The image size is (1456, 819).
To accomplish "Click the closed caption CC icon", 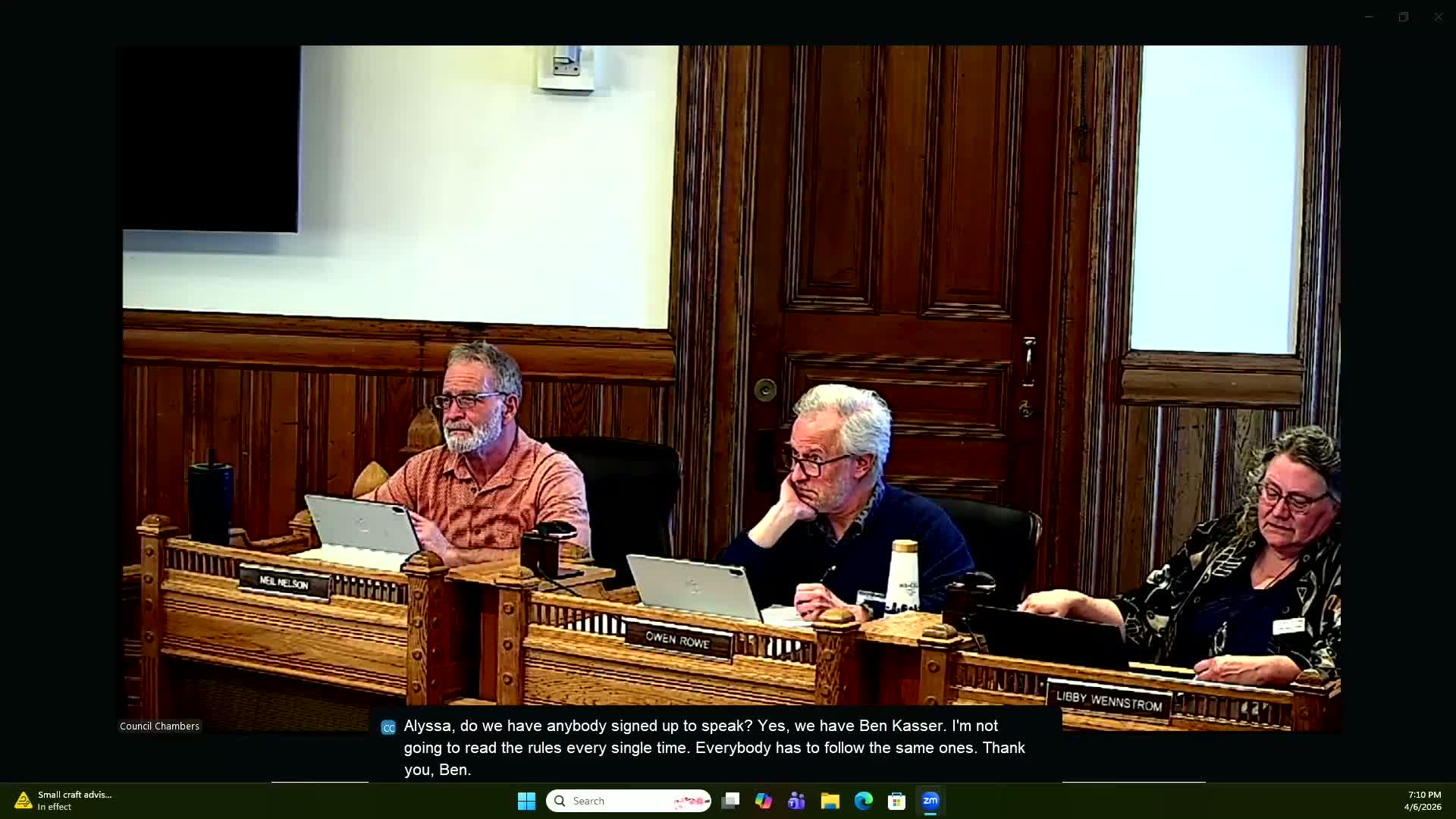I will (388, 728).
